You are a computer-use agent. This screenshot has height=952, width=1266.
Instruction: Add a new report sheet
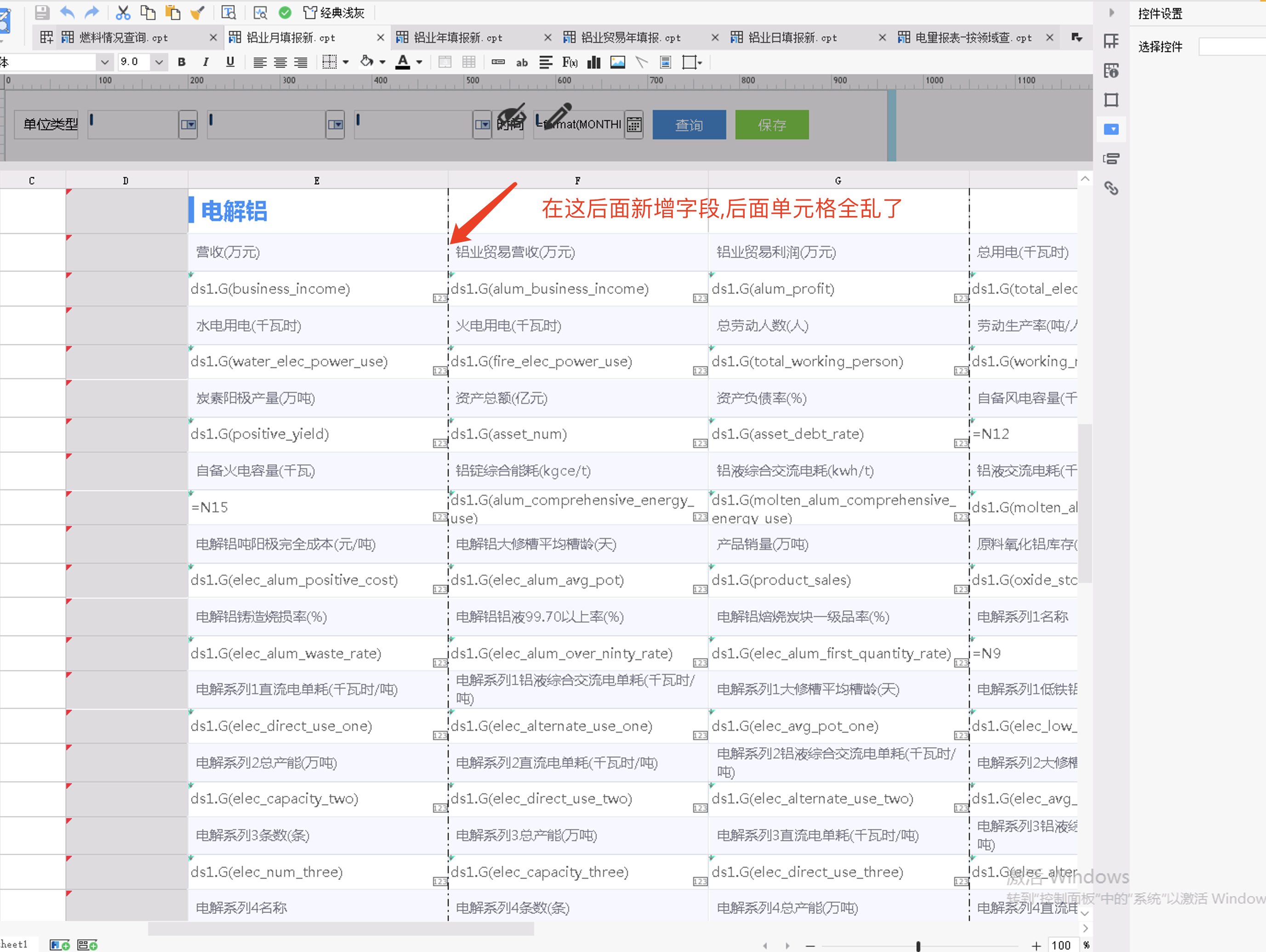click(59, 945)
